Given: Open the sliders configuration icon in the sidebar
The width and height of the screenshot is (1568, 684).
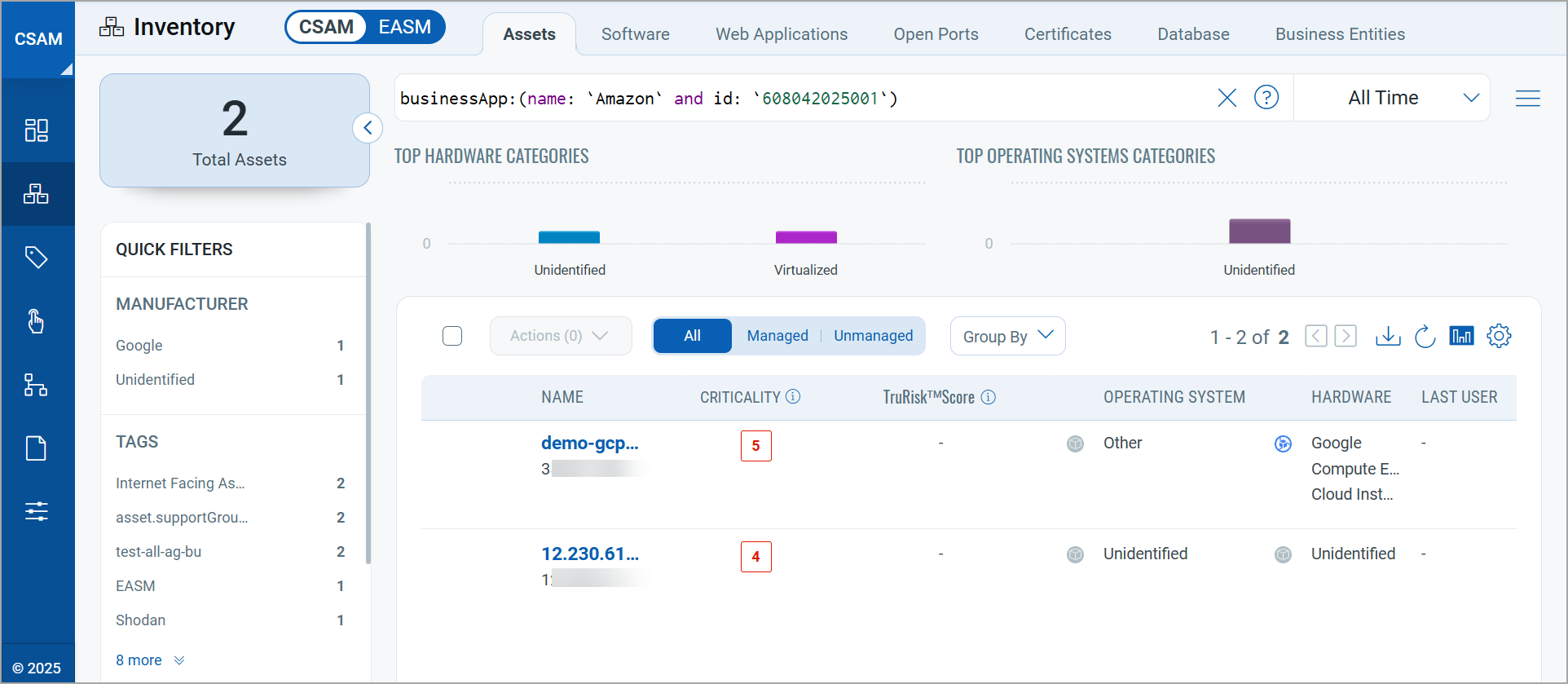Looking at the screenshot, I should click(37, 511).
